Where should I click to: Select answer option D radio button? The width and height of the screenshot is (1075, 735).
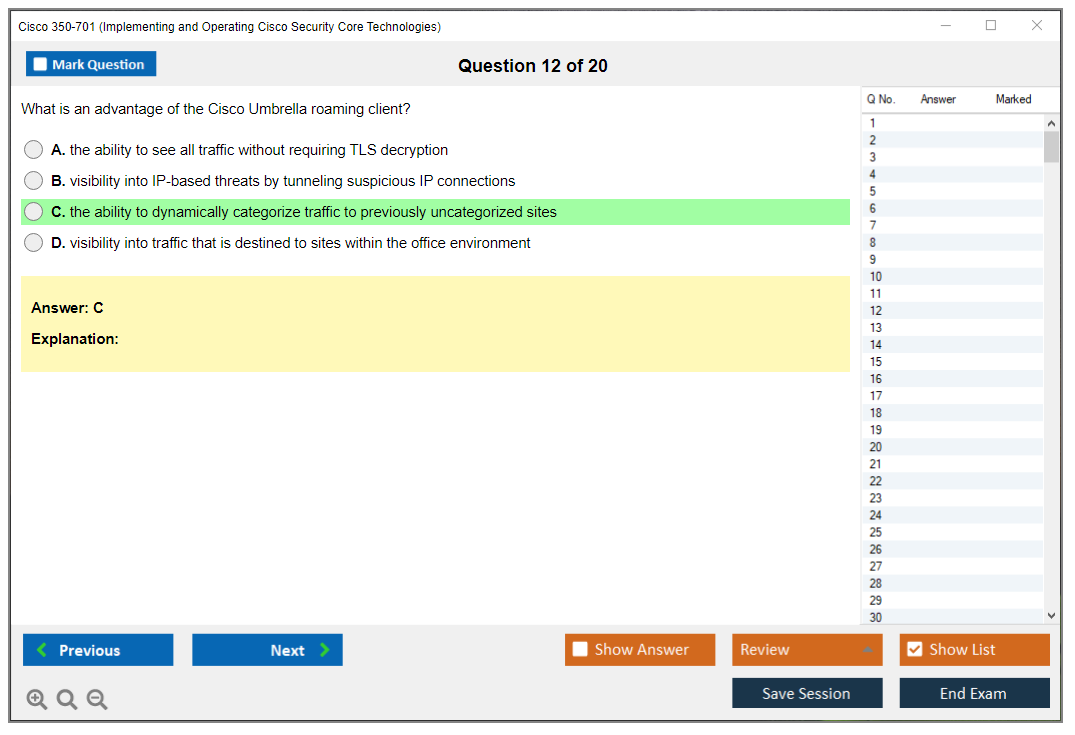point(33,242)
